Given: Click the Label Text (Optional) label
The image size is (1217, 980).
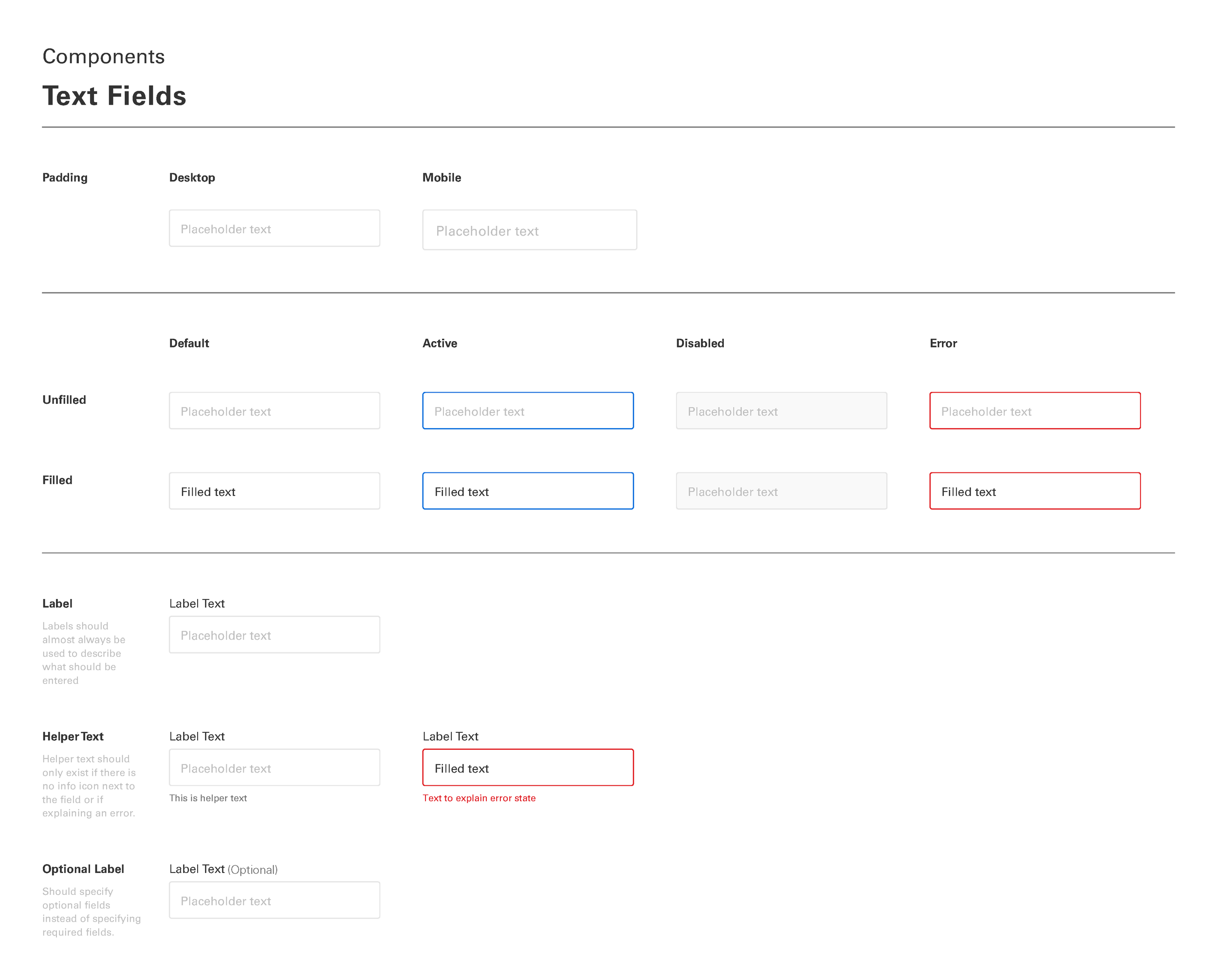Looking at the screenshot, I should point(223,870).
